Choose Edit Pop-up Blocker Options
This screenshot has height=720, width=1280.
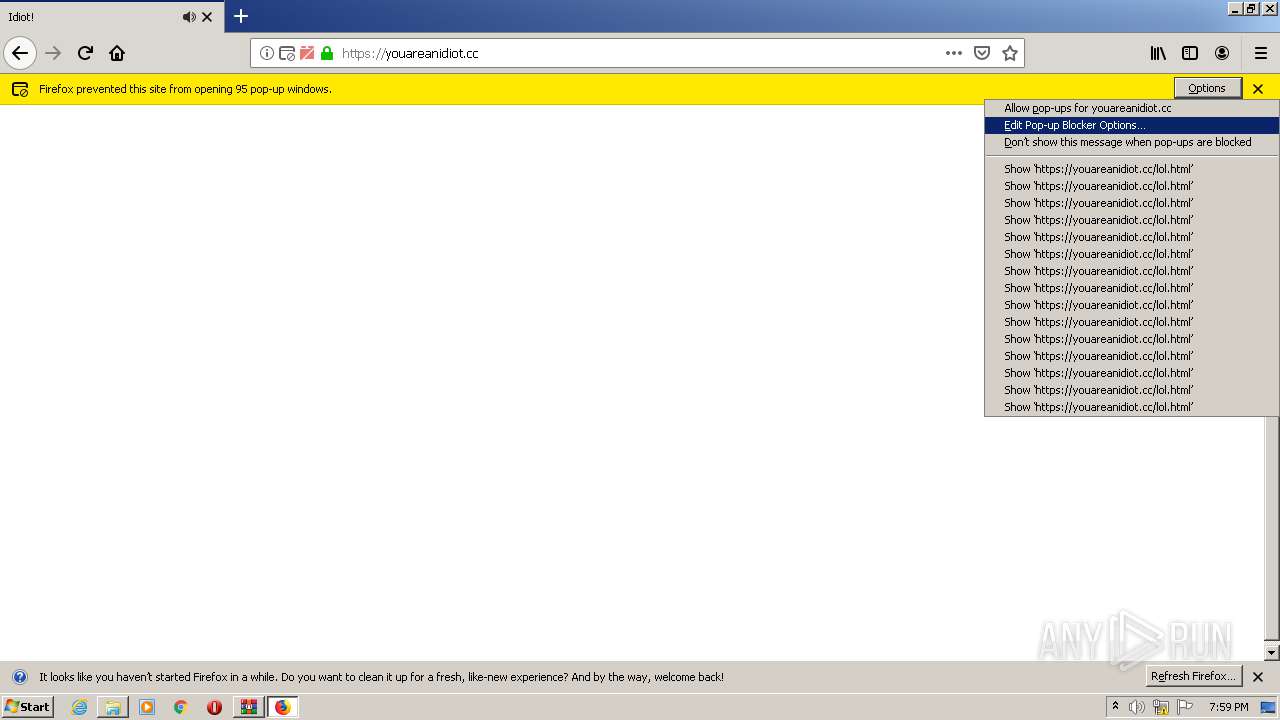pyautogui.click(x=1131, y=125)
